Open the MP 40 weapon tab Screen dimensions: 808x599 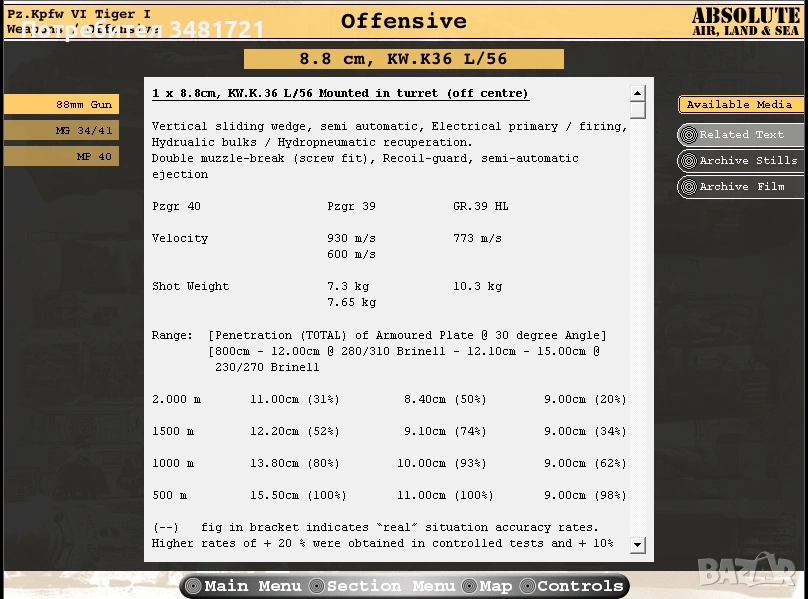click(61, 157)
